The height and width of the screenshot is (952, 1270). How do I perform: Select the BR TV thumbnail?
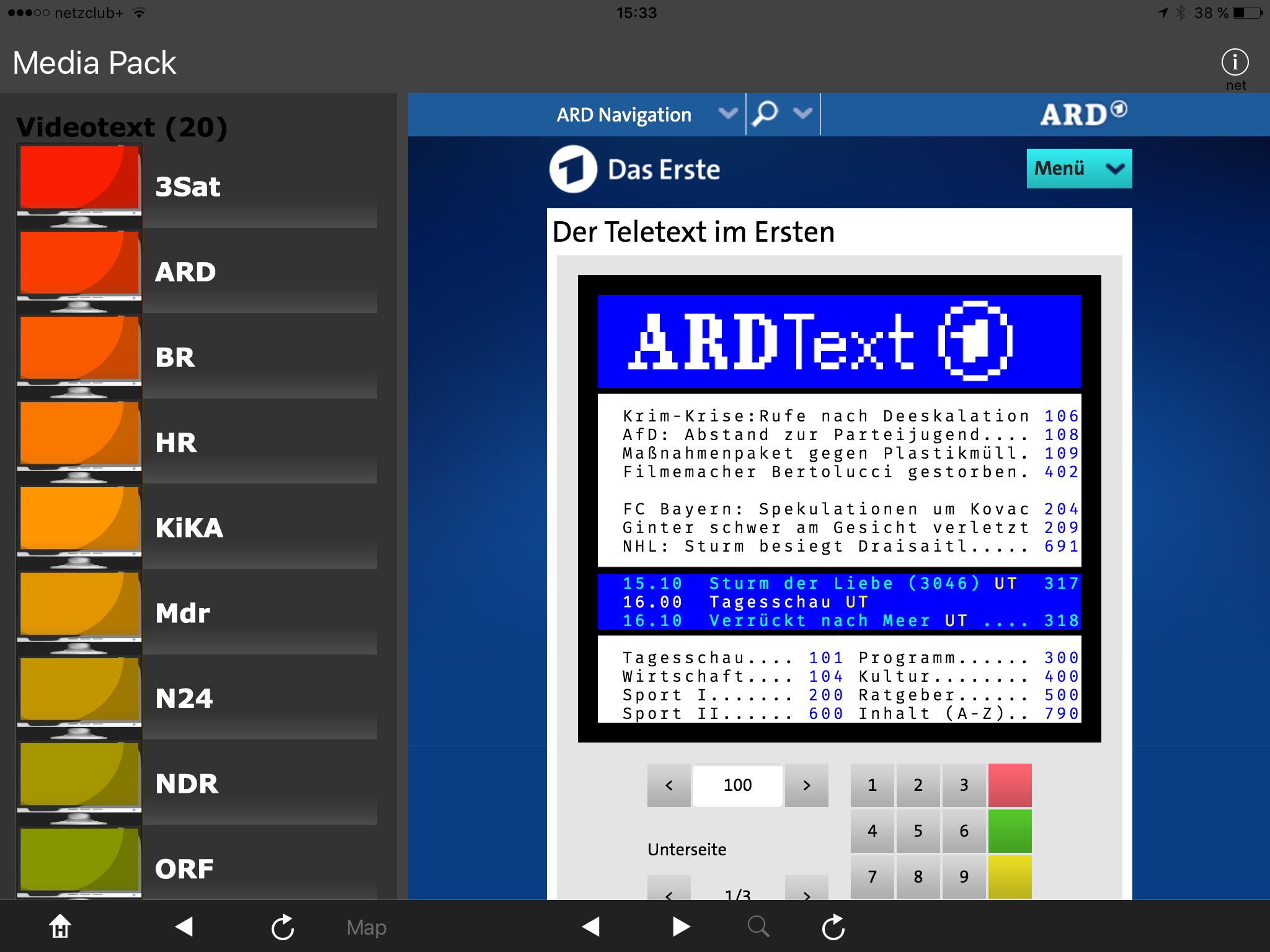pyautogui.click(x=79, y=356)
